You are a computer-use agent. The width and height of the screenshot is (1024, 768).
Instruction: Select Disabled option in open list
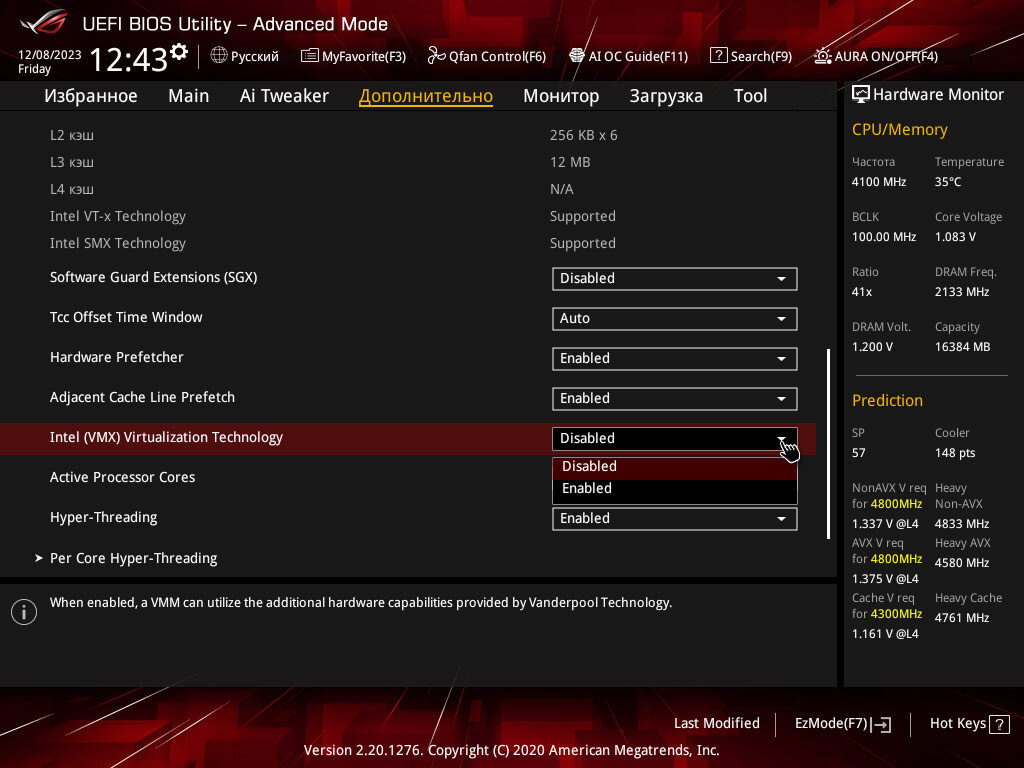coord(675,466)
